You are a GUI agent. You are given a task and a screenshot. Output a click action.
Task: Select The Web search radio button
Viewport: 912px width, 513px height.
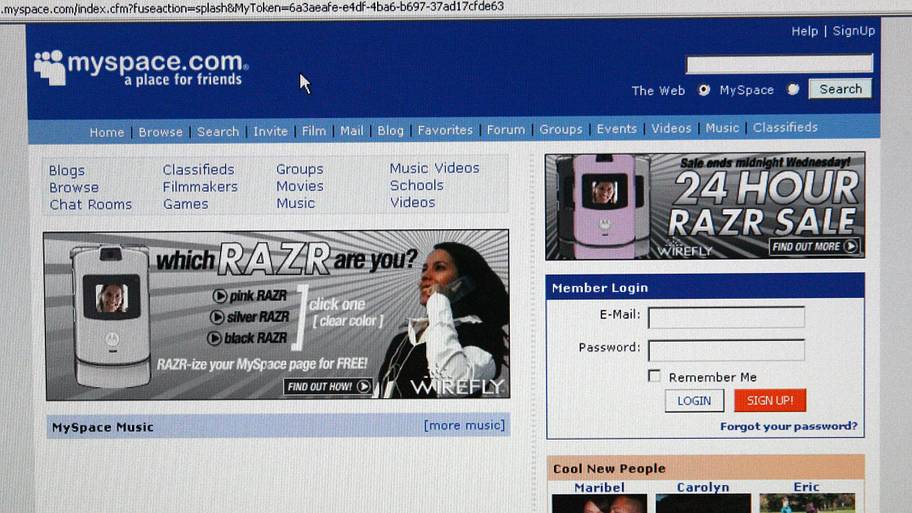click(704, 90)
